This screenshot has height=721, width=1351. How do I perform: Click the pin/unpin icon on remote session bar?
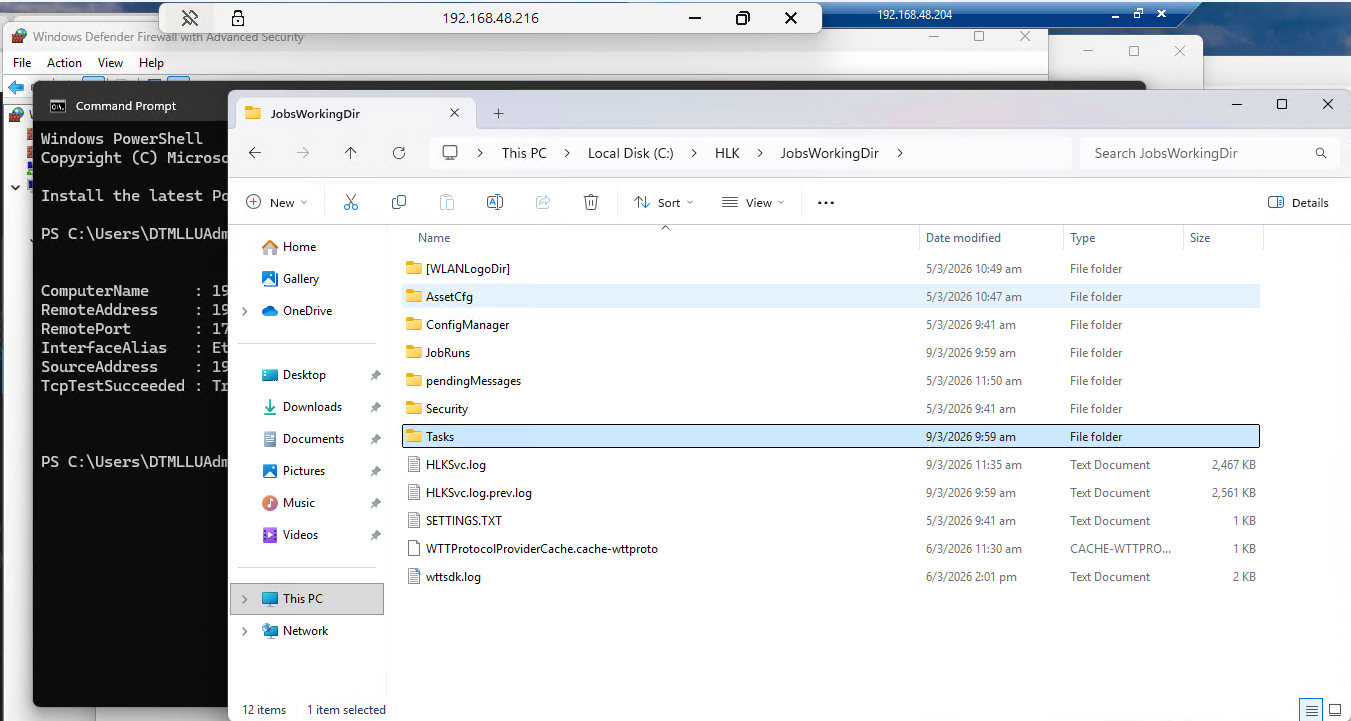[190, 18]
